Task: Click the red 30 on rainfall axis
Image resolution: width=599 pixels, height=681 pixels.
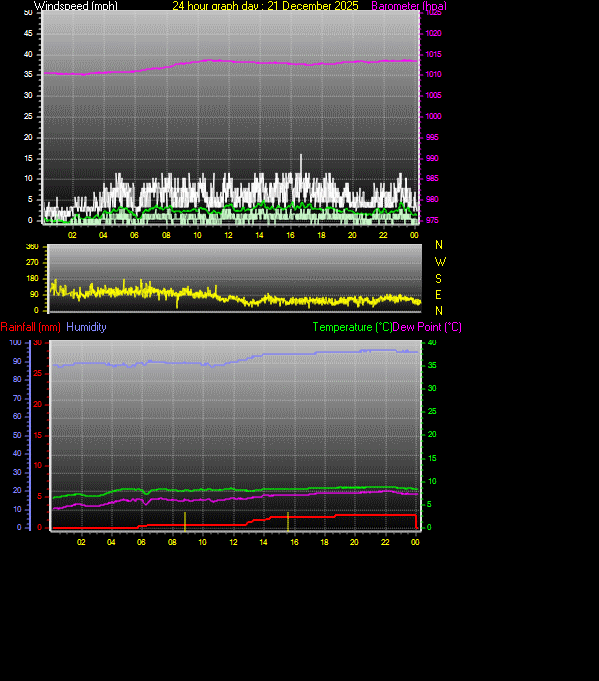Action: pos(38,343)
